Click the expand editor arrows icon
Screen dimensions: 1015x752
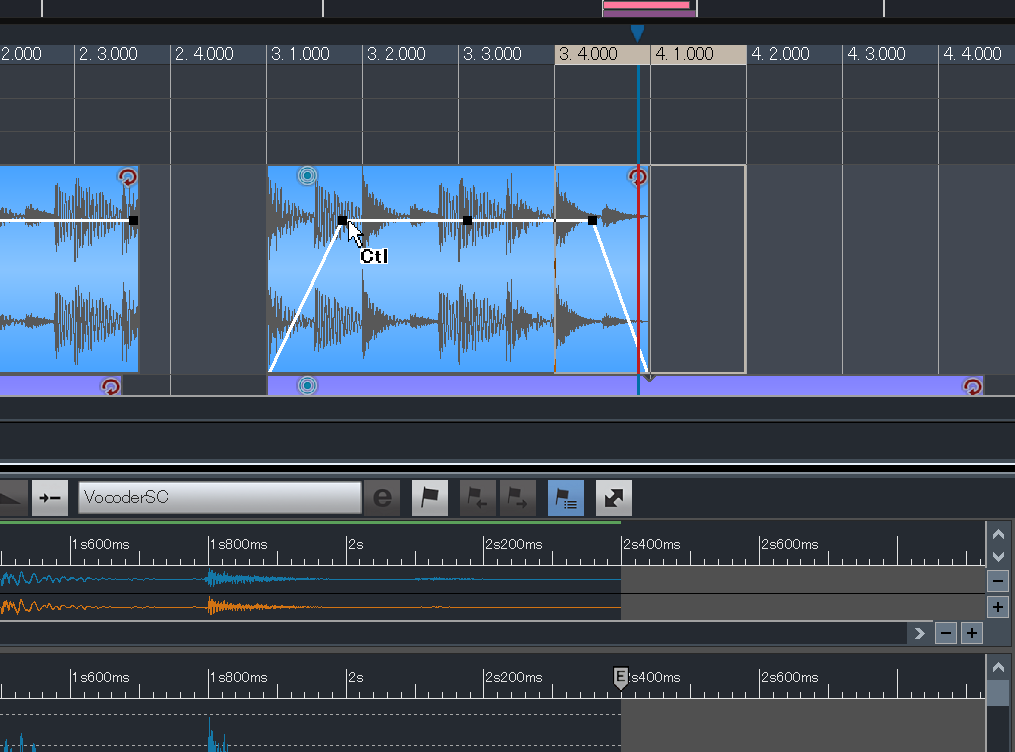[613, 497]
